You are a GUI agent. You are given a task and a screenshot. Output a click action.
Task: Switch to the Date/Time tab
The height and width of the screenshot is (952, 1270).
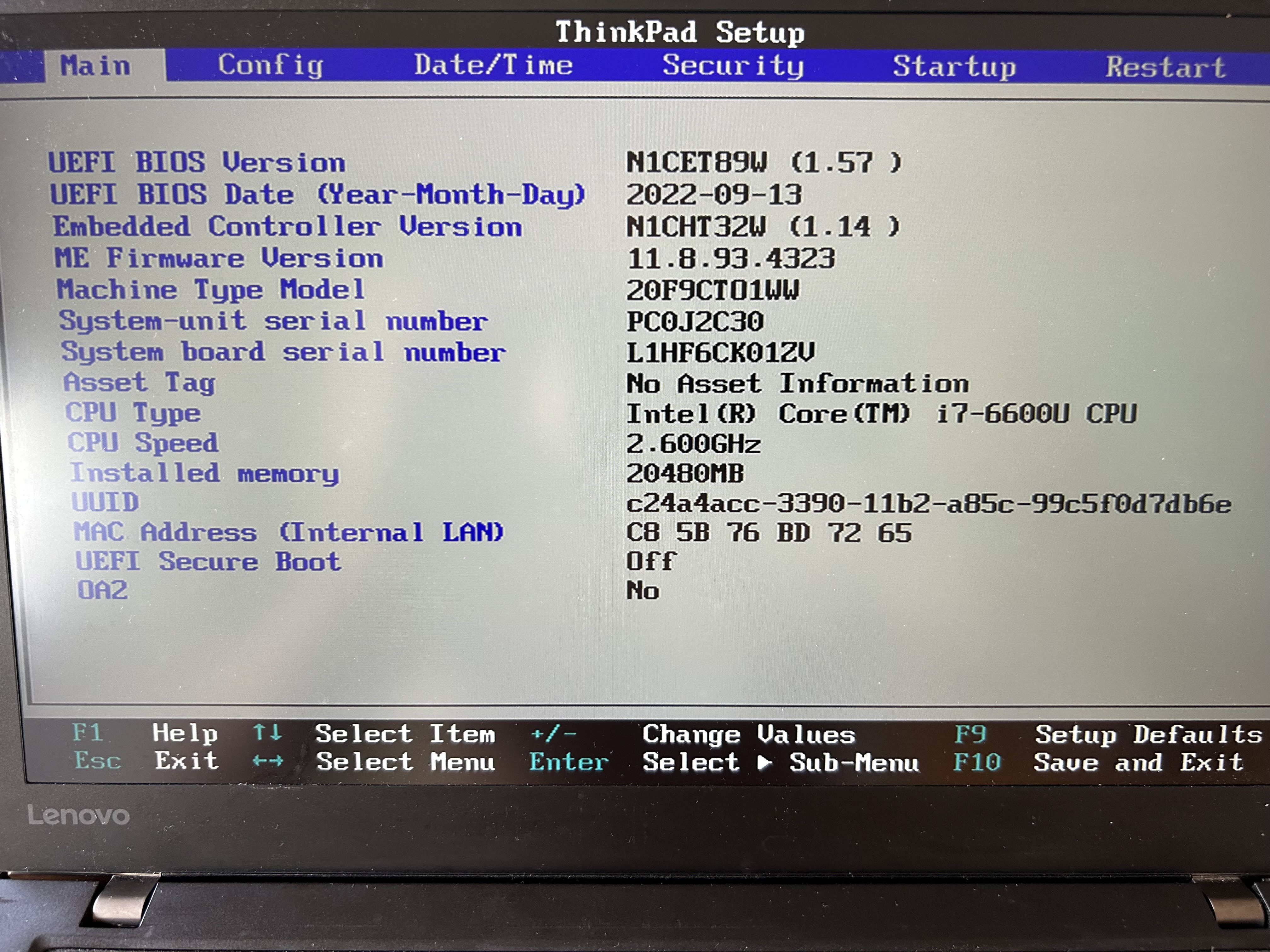click(493, 65)
